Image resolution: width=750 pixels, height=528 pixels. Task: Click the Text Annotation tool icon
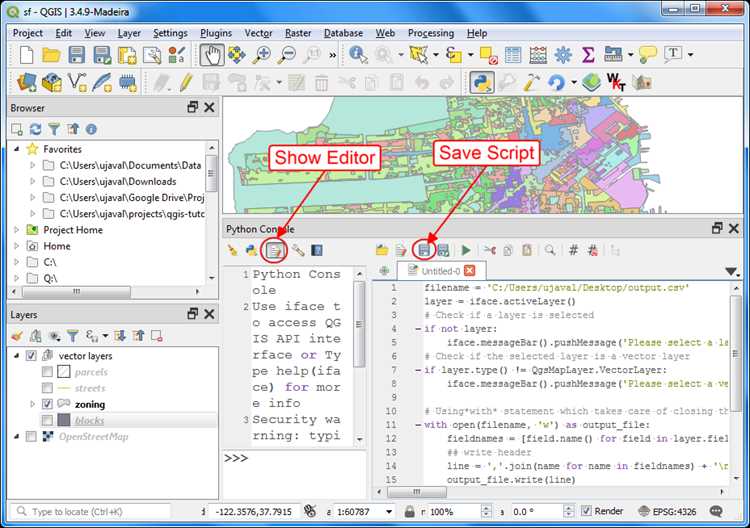point(673,54)
